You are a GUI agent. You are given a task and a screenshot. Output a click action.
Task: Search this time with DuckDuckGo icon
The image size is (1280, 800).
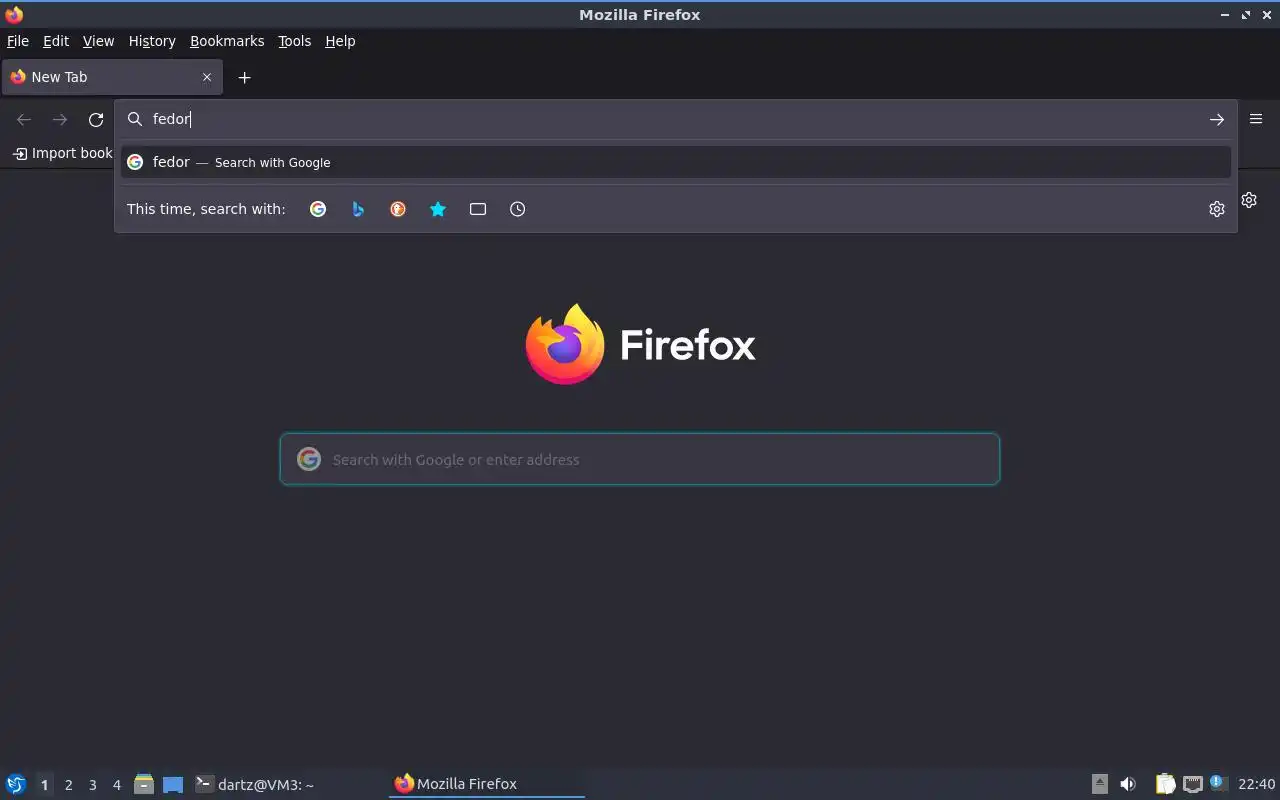[x=398, y=209]
